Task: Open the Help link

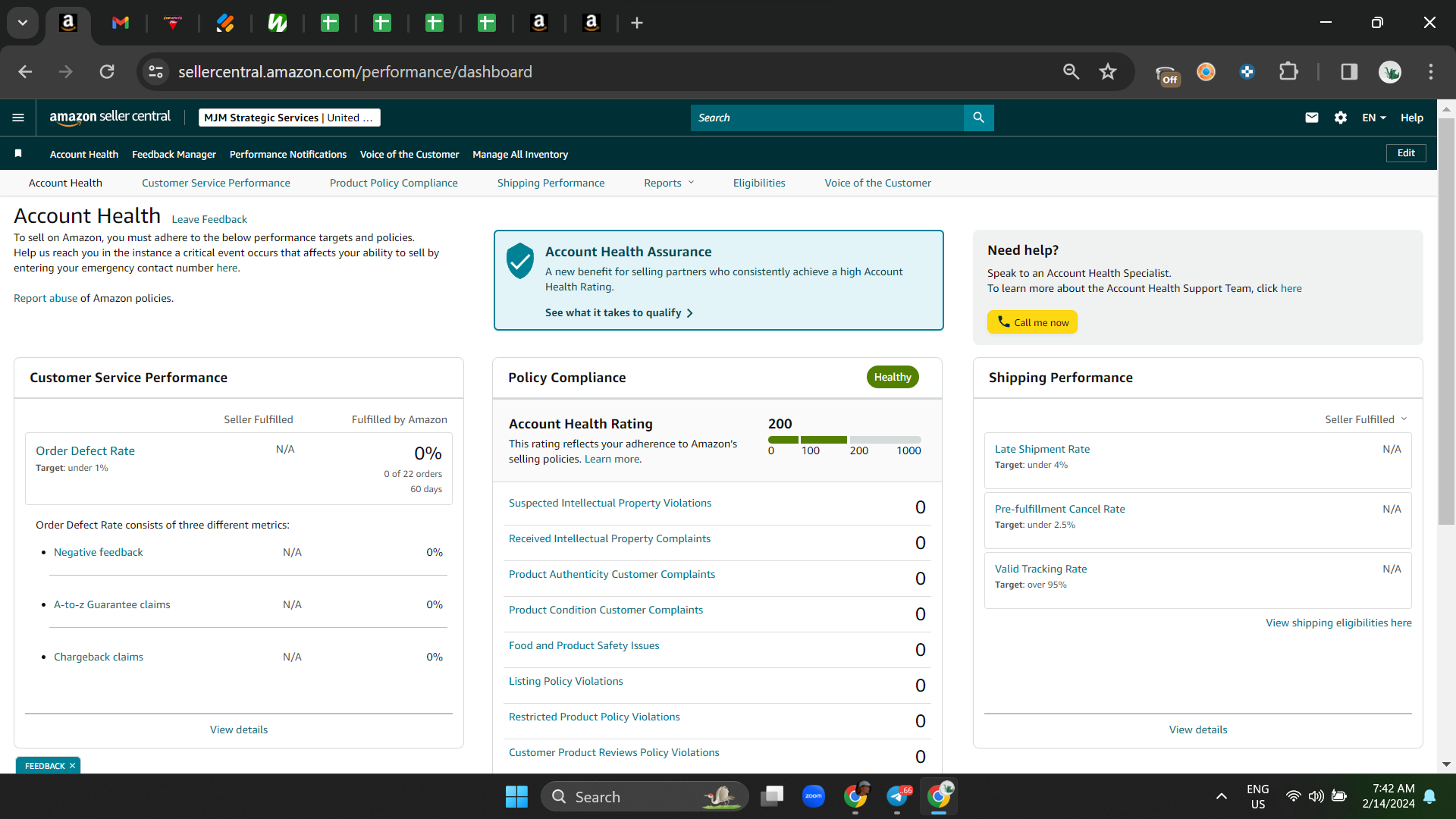Action: tap(1411, 118)
